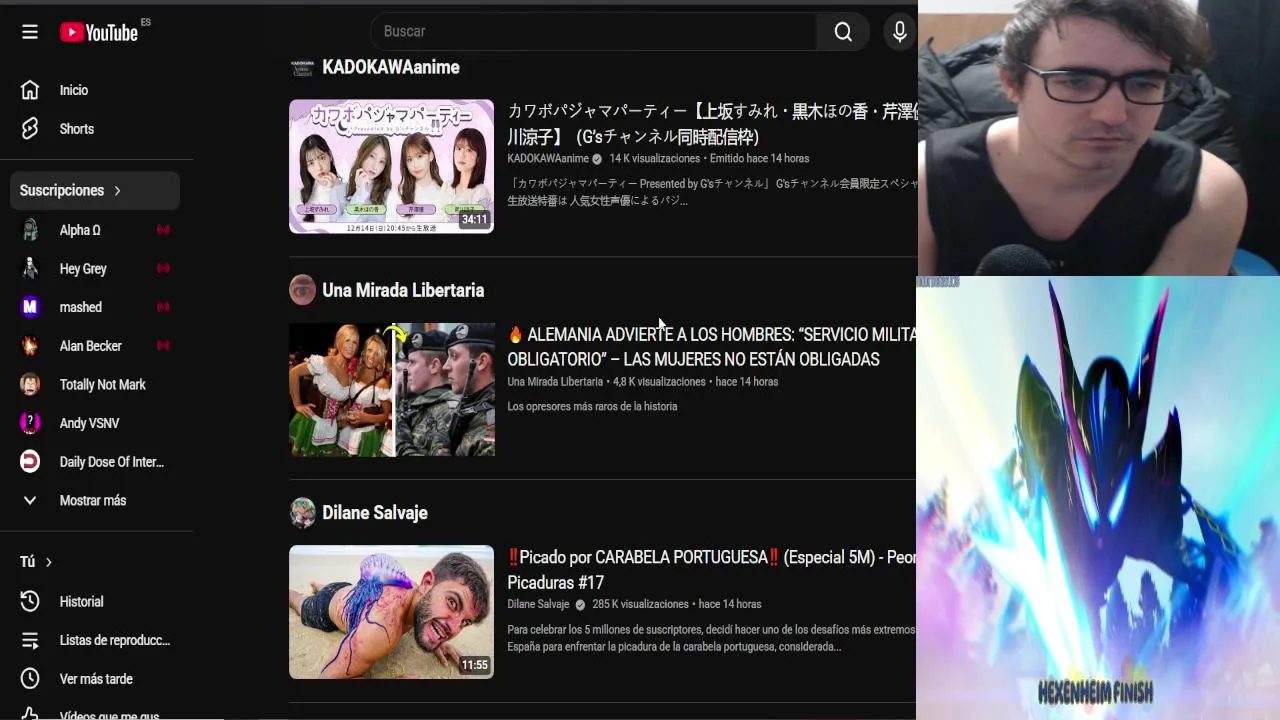The width and height of the screenshot is (1280, 720).
Task: Click the '285 K visualizaciones' text
Action: (x=641, y=604)
